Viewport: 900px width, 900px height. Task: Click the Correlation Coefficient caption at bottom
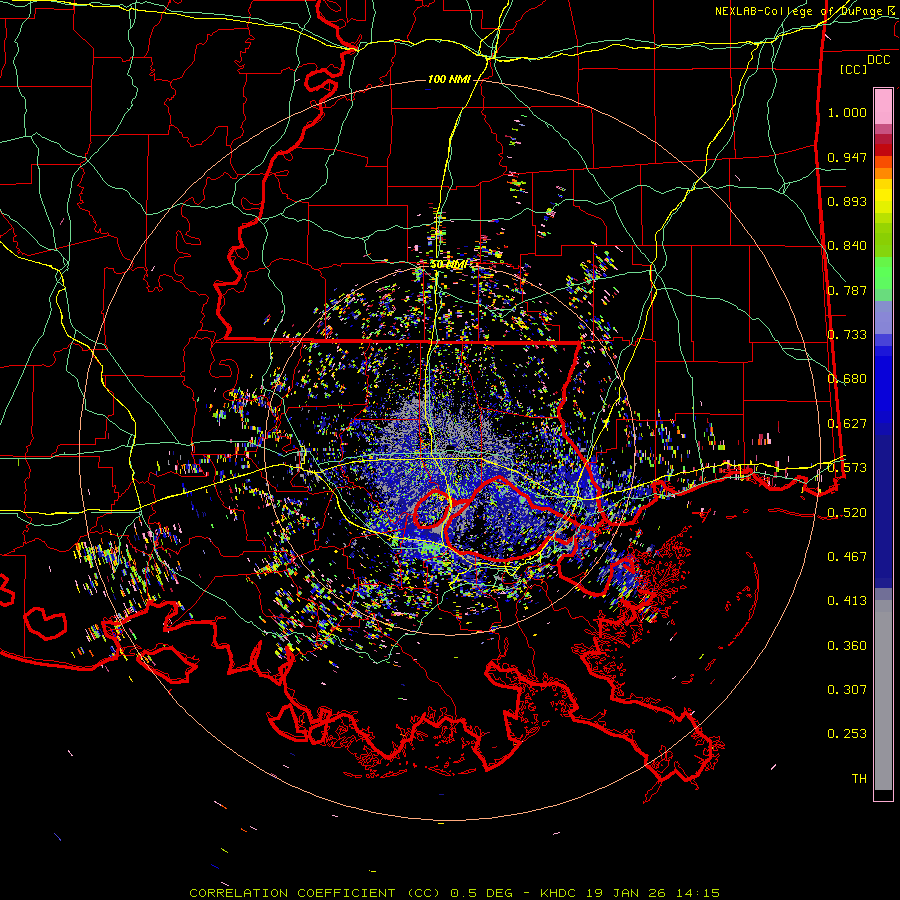[x=454, y=893]
